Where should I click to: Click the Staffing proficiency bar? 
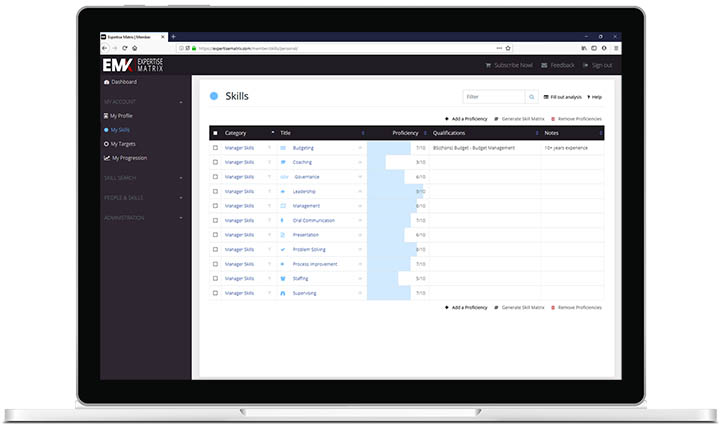coord(382,278)
